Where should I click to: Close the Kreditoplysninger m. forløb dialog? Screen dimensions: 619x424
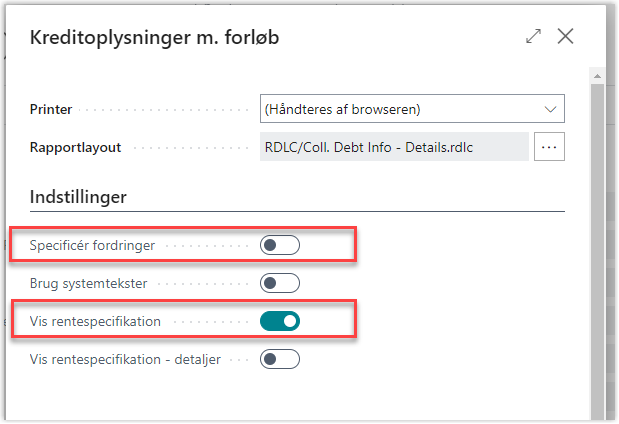(x=565, y=36)
